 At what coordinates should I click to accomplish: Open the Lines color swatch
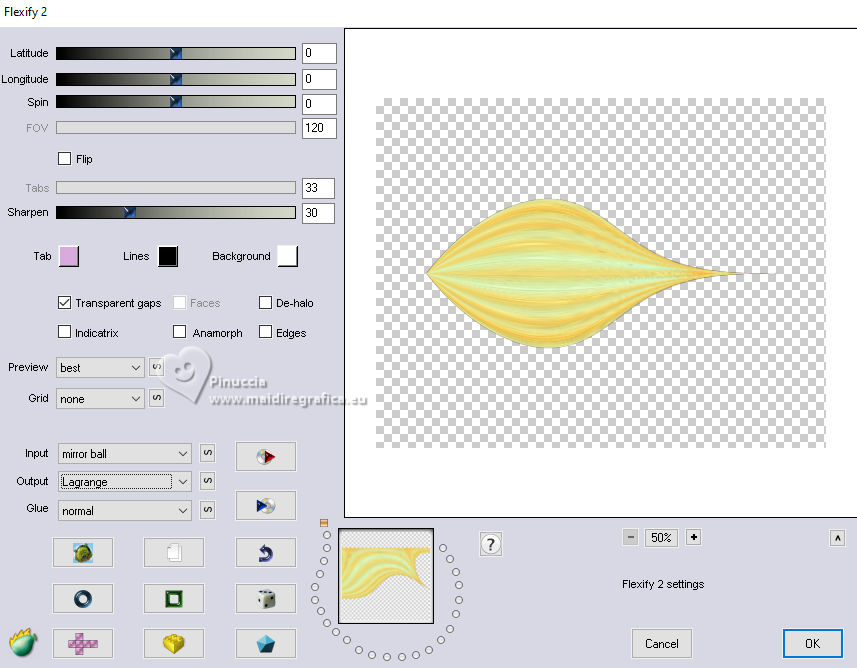point(168,256)
